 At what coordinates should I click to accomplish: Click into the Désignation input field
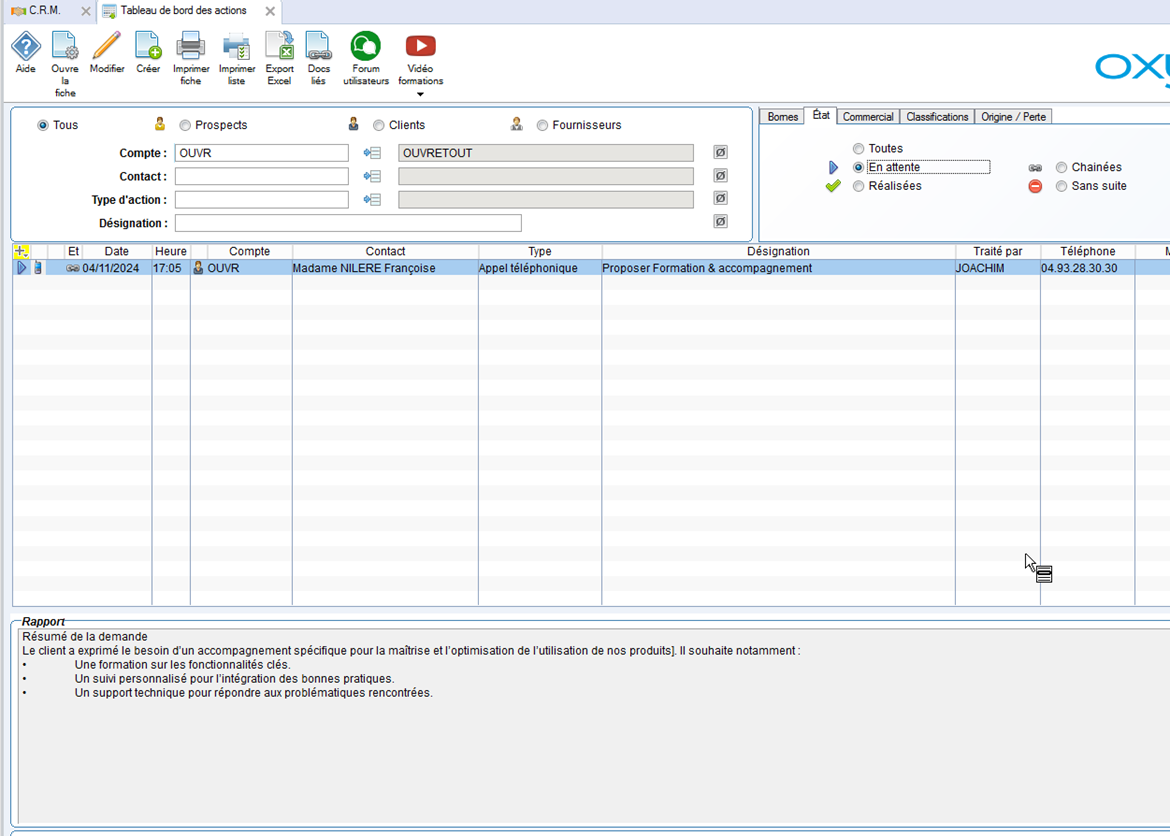pyautogui.click(x=348, y=223)
